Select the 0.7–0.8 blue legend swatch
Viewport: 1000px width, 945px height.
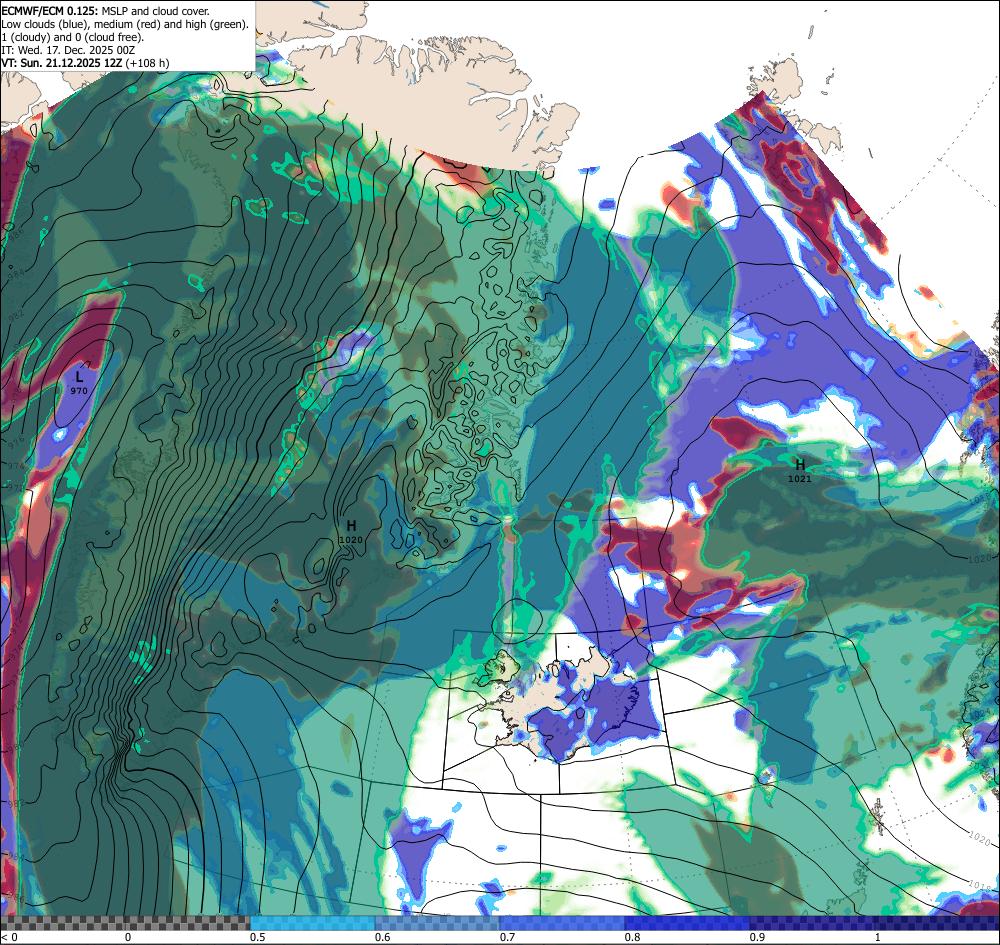point(561,923)
